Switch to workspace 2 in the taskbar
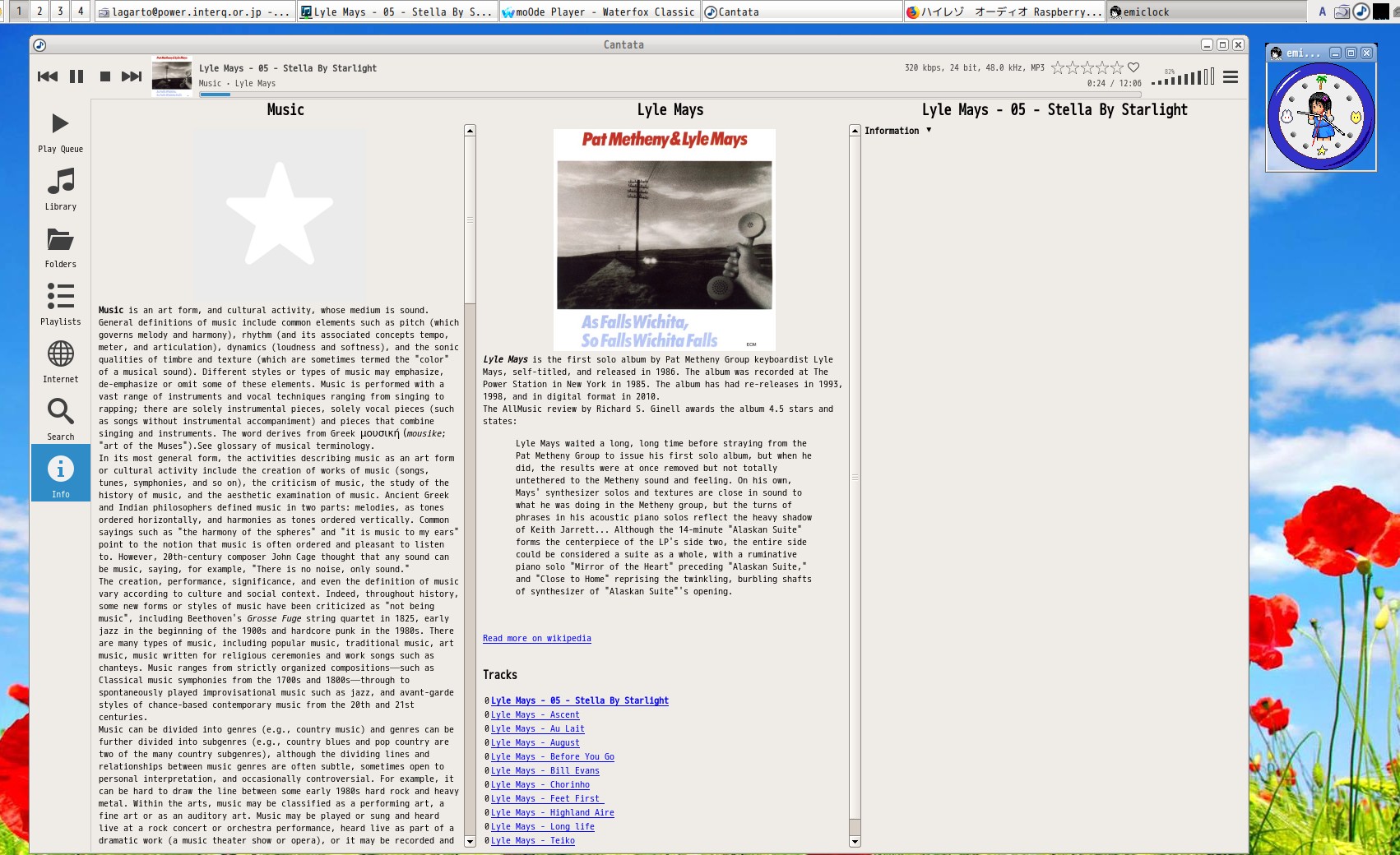Viewport: 1400px width, 855px height. (39, 12)
